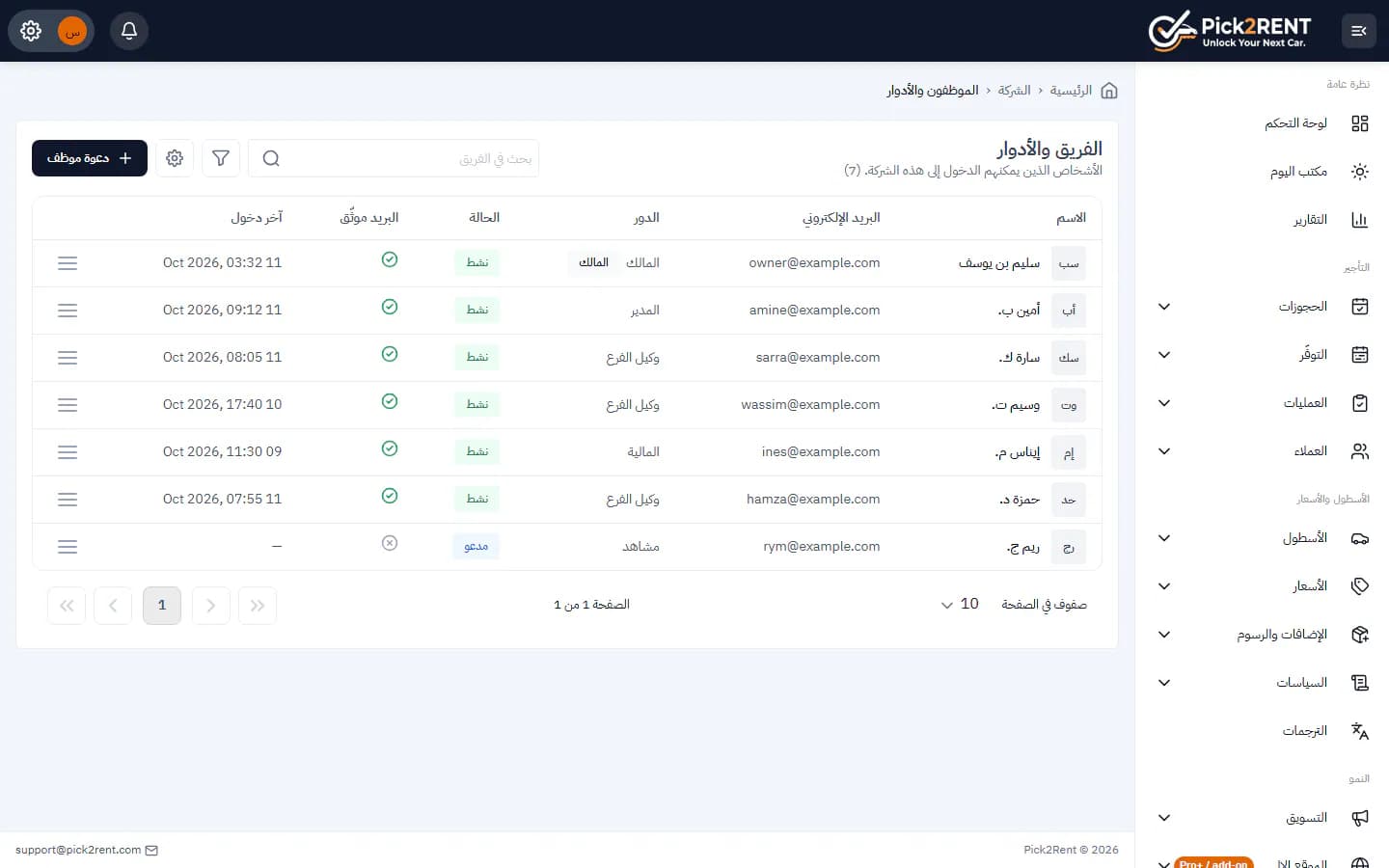Expand السياسات sidebar section
This screenshot has width=1389, height=868.
click(1164, 683)
